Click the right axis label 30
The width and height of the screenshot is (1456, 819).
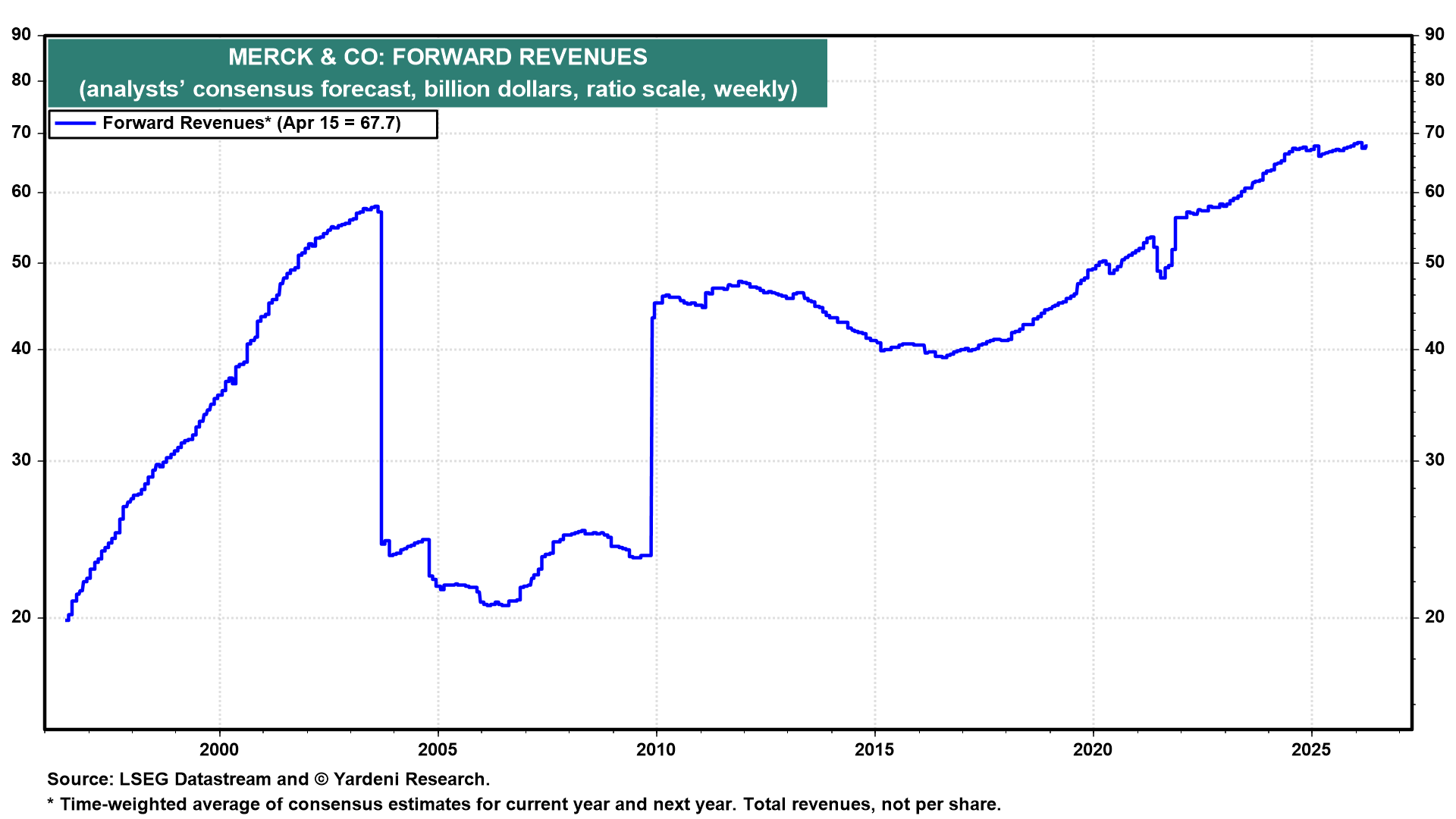point(1435,460)
